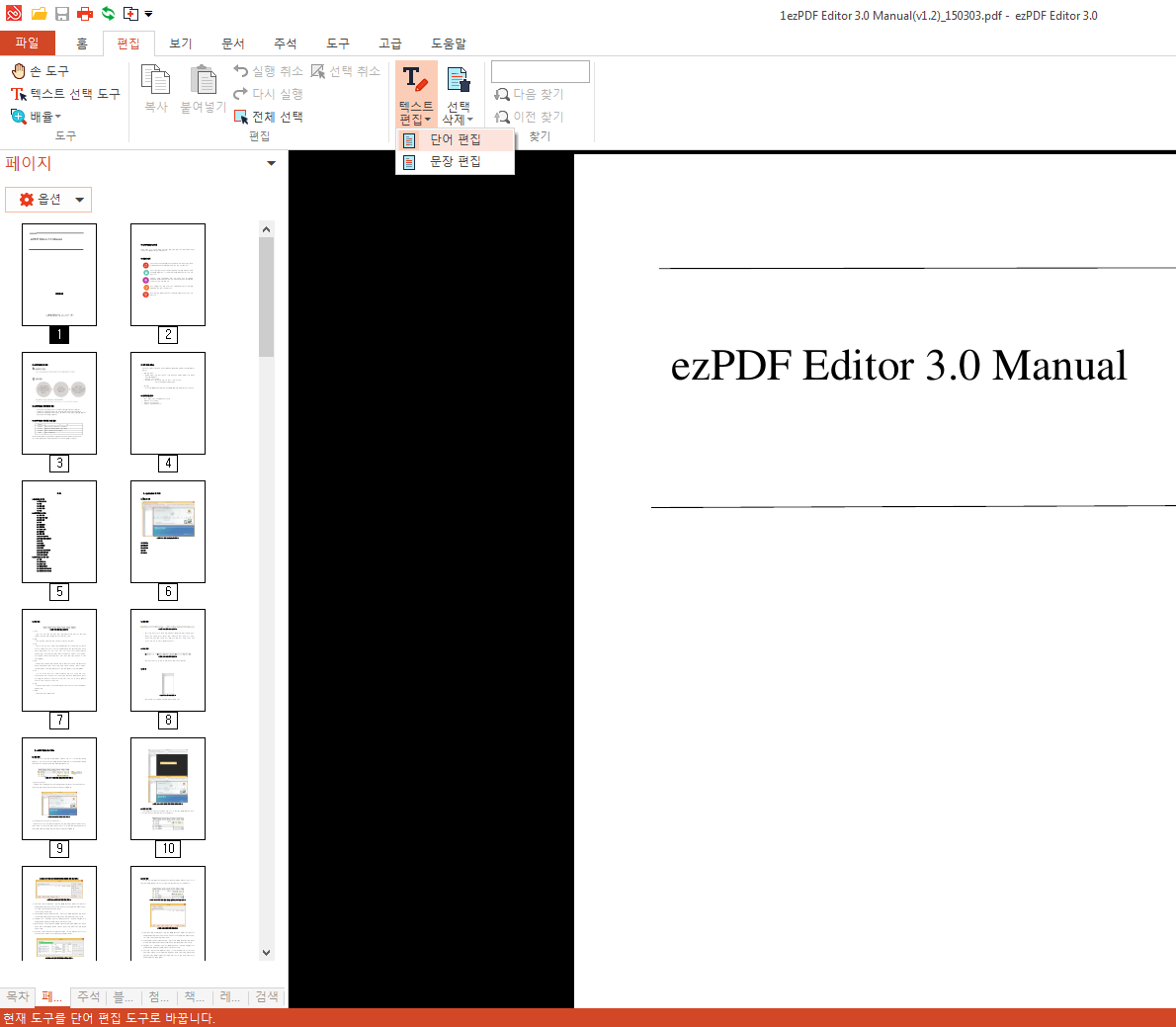This screenshot has width=1176, height=1027.
Task: Click the 붙여넣기 paste icon
Action: [203, 89]
